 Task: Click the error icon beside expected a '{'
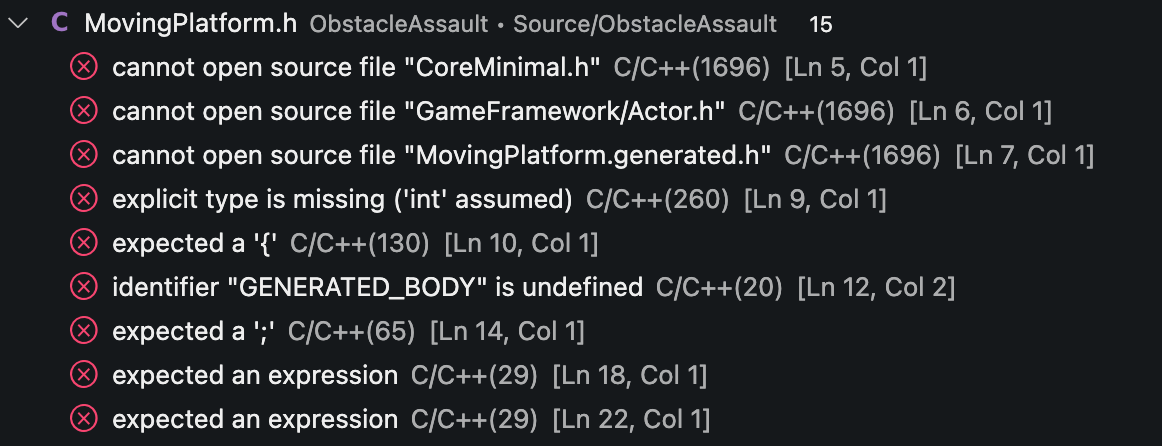click(x=84, y=244)
